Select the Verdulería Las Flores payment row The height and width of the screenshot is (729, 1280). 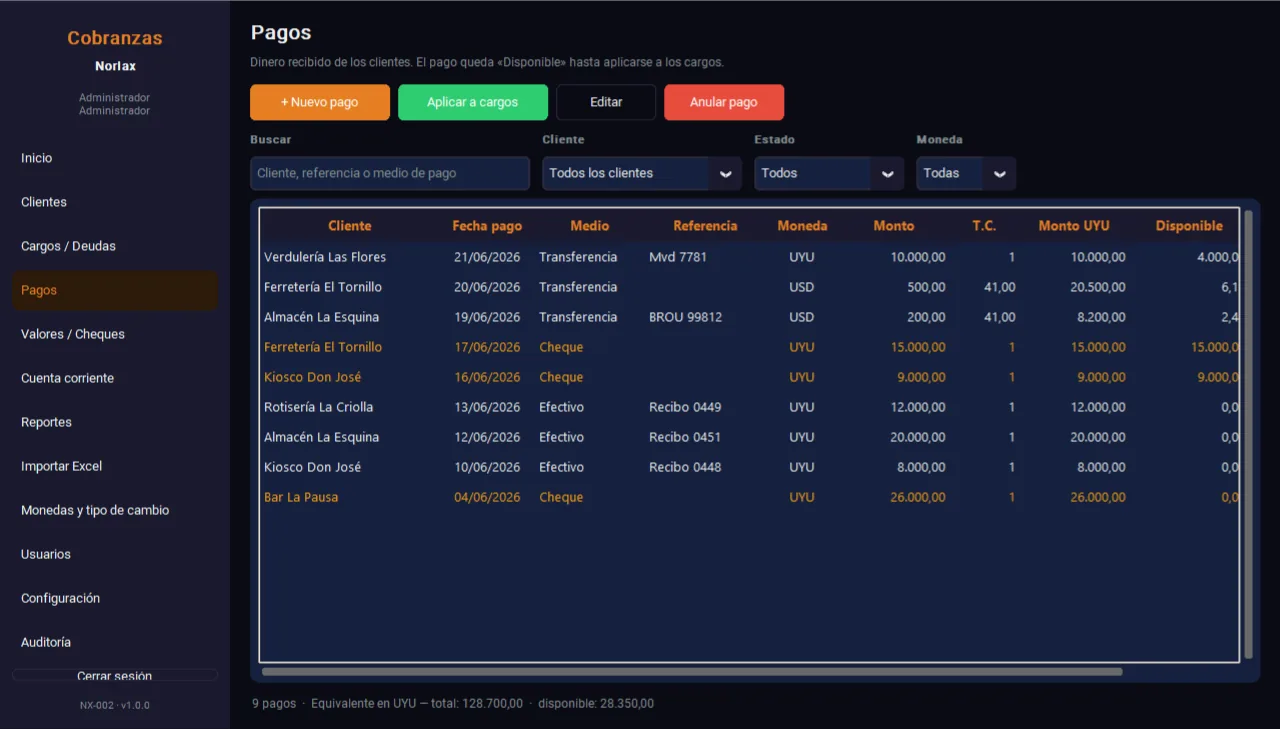(750, 257)
